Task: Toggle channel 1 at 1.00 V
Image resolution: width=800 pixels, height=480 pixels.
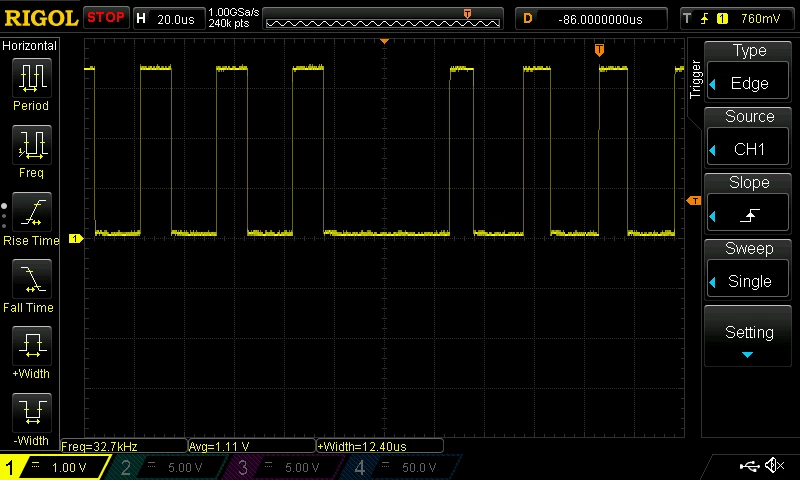Action: (55, 467)
